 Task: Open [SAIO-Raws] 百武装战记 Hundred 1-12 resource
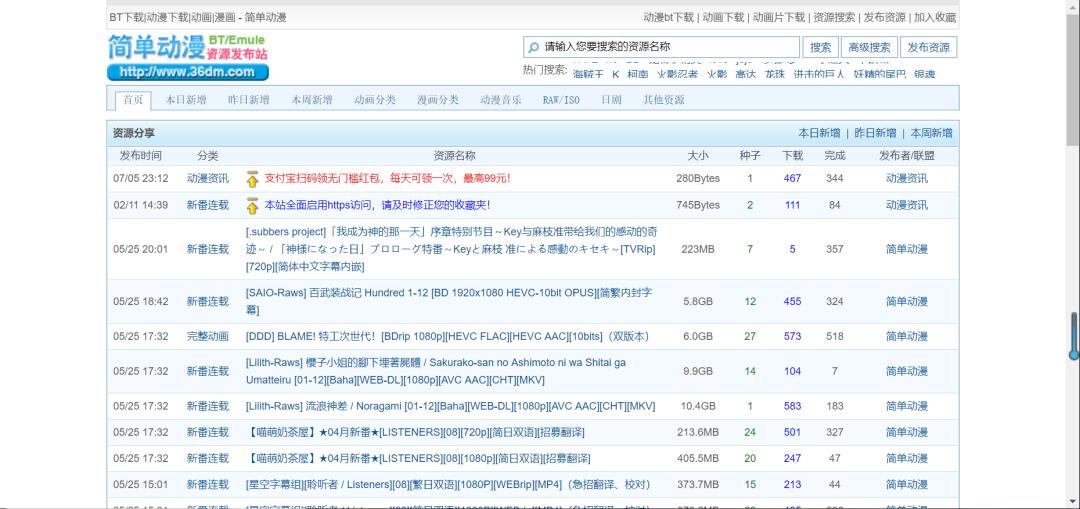[448, 301]
